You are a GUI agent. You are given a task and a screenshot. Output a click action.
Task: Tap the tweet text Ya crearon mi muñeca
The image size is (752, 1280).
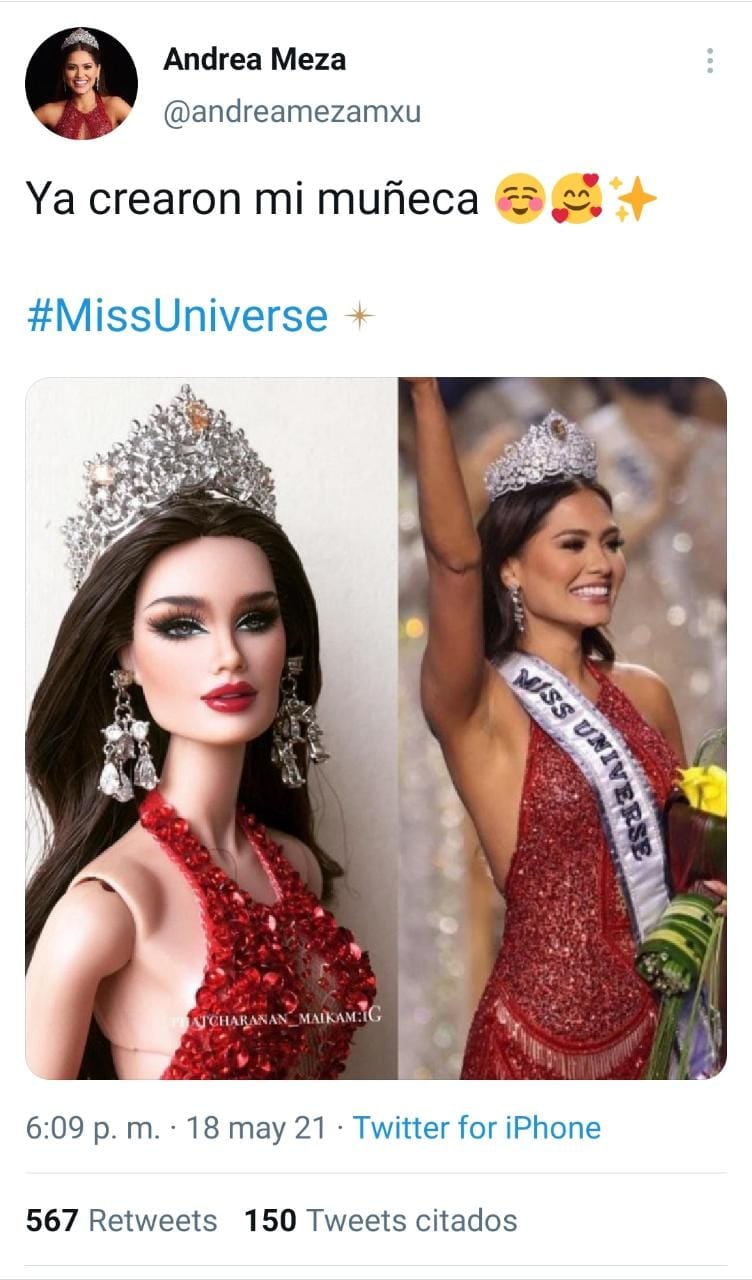[x=252, y=199]
